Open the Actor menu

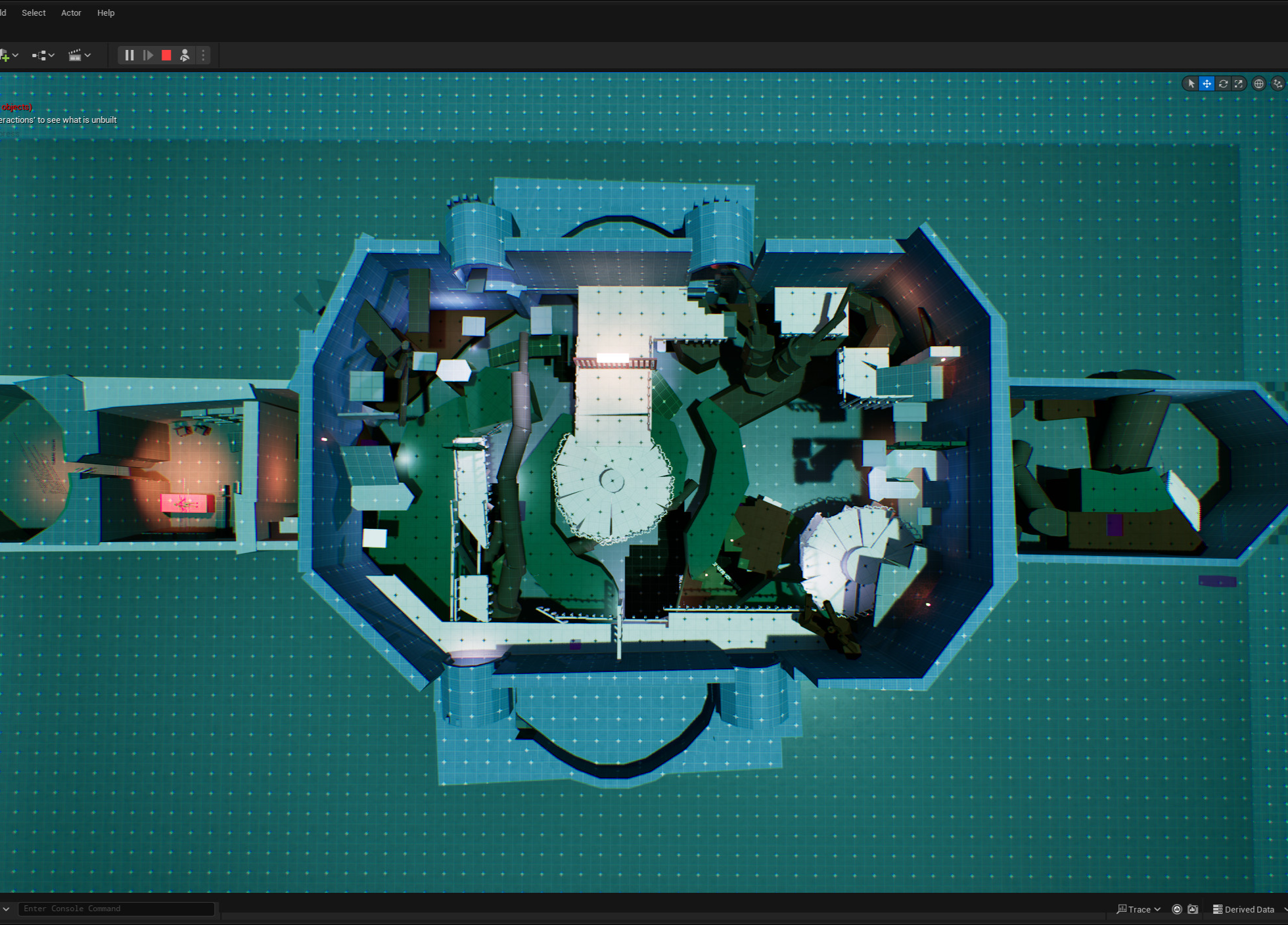click(x=71, y=12)
